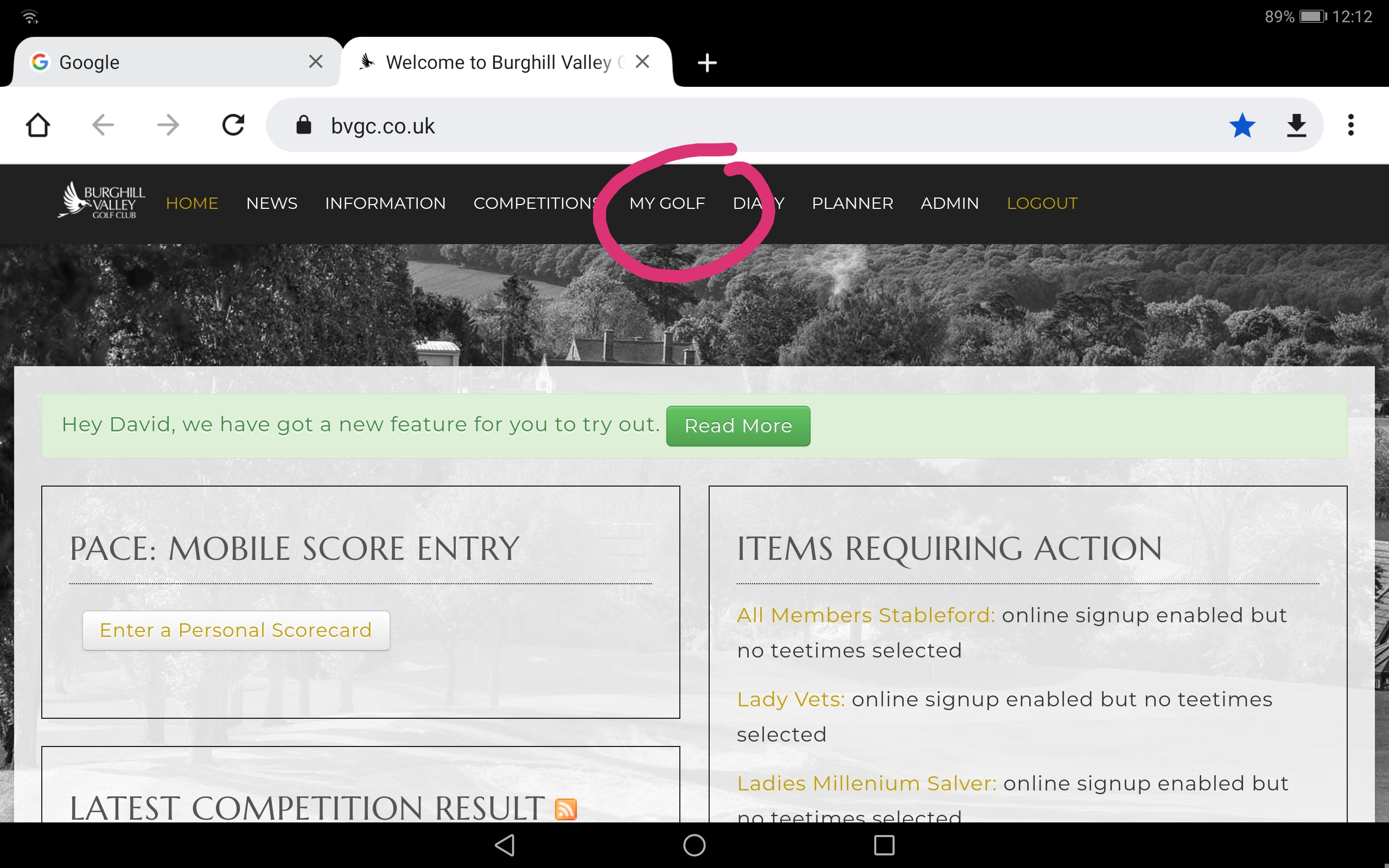Image resolution: width=1389 pixels, height=868 pixels.
Task: Open the Lady Vets link
Action: (791, 699)
